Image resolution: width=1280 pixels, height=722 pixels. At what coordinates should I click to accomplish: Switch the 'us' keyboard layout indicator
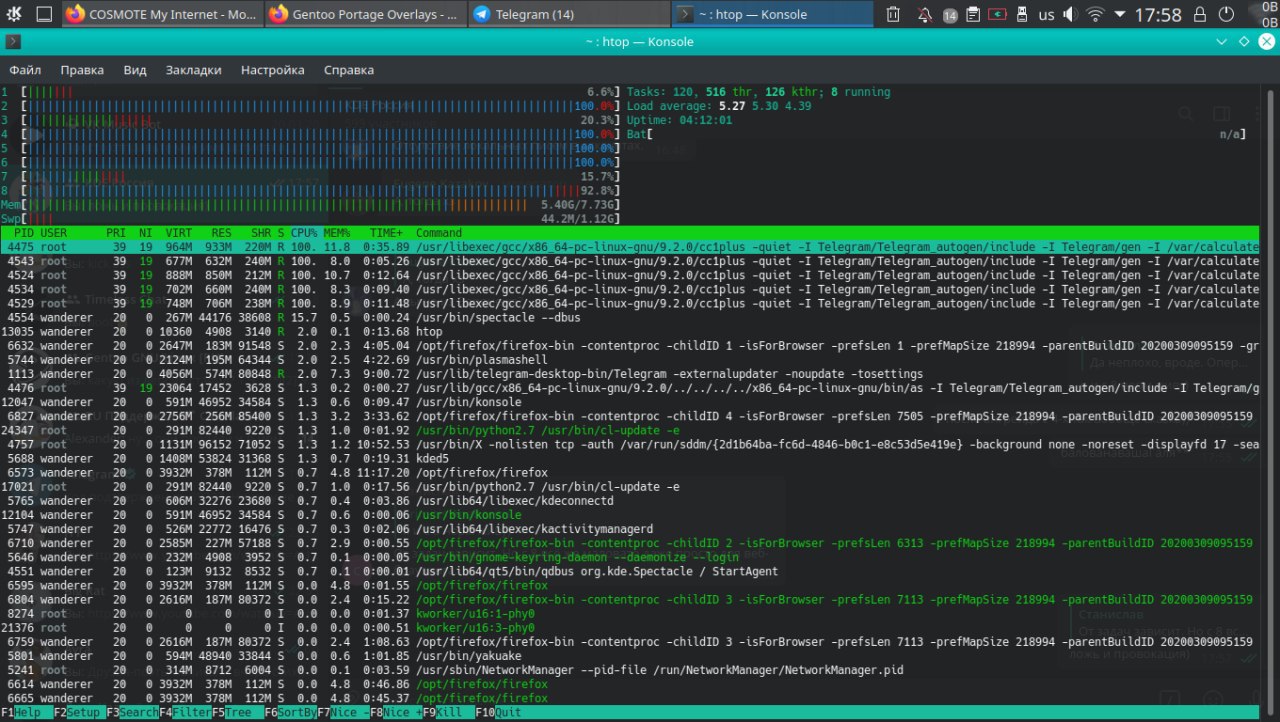pyautogui.click(x=1046, y=15)
